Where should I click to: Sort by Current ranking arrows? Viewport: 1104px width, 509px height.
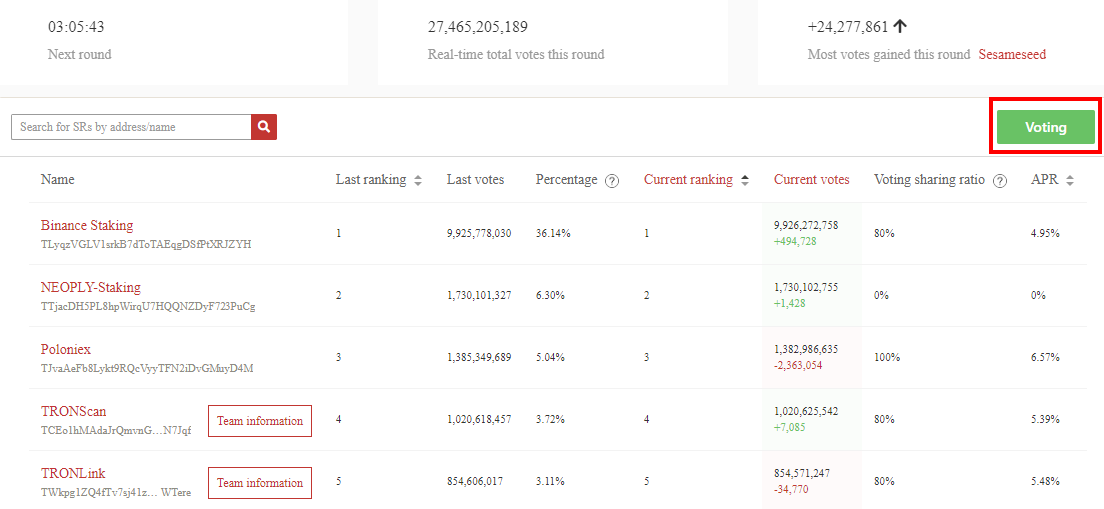pyautogui.click(x=744, y=180)
